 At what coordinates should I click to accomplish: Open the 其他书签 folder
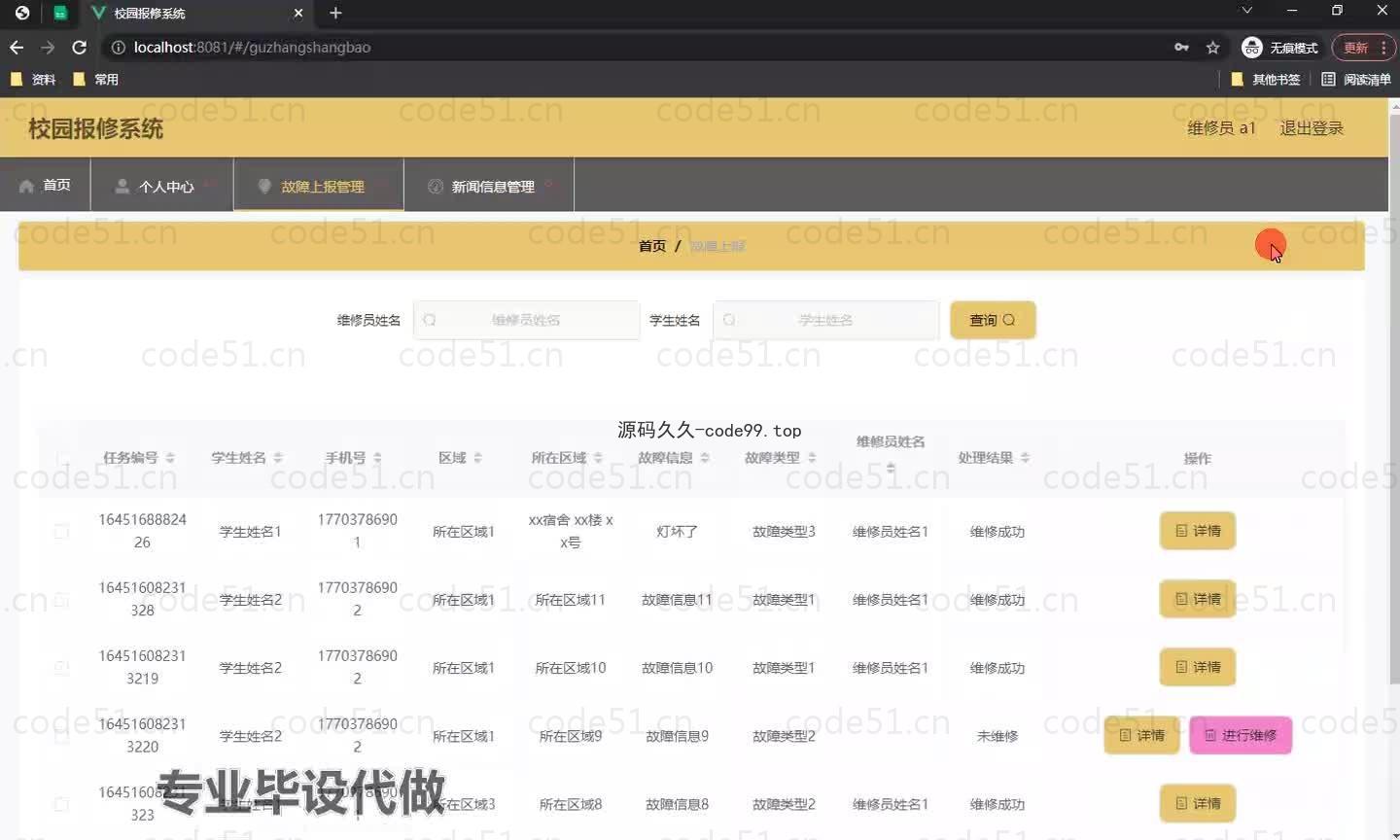(x=1265, y=79)
